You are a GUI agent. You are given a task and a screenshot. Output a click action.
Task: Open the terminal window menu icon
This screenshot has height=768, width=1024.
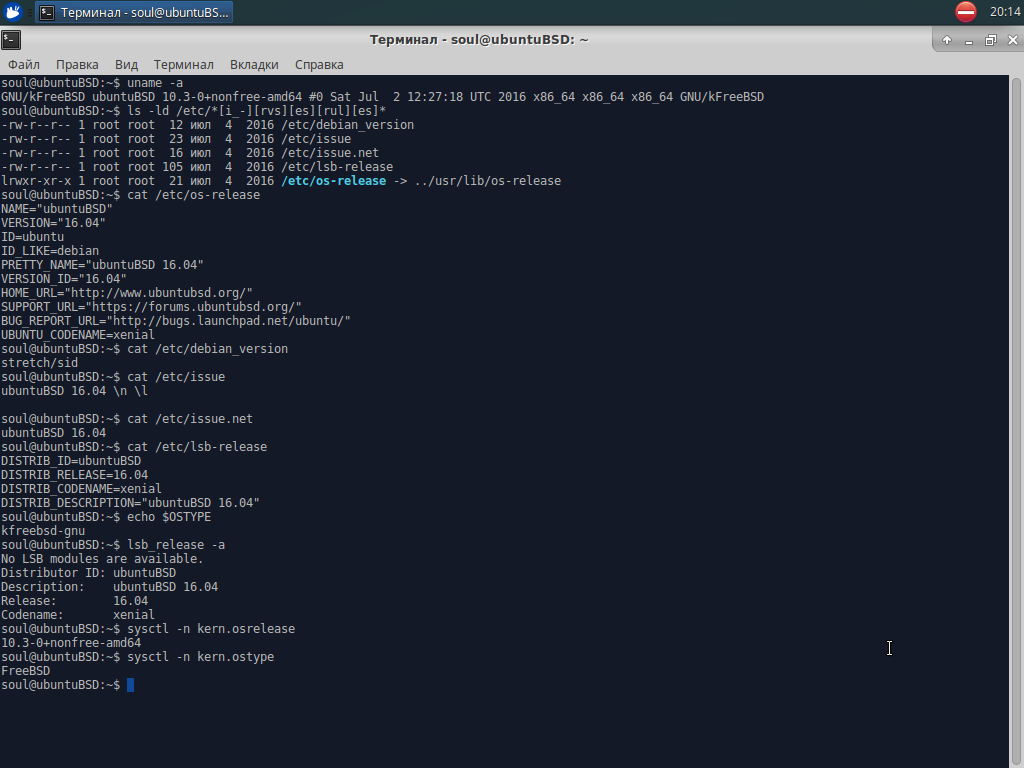[x=11, y=40]
